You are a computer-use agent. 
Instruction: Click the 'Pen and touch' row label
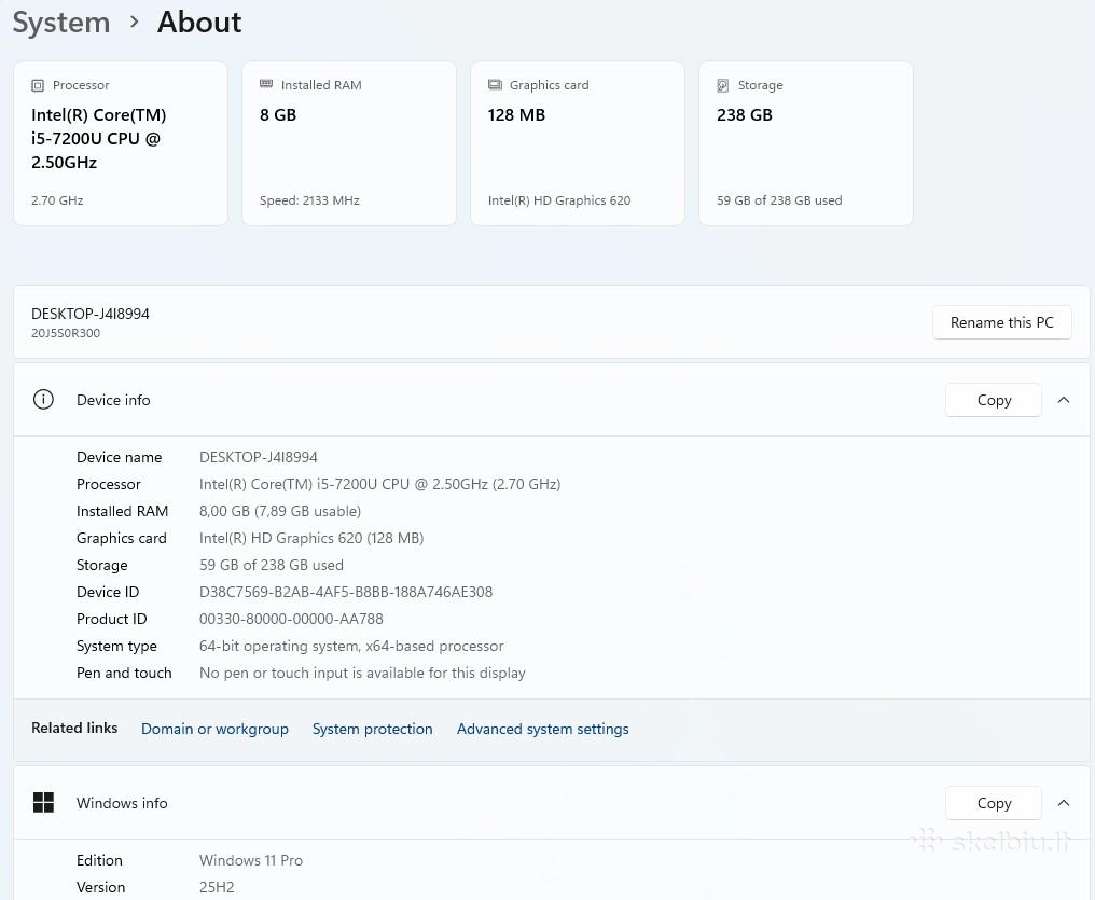pyautogui.click(x=124, y=673)
